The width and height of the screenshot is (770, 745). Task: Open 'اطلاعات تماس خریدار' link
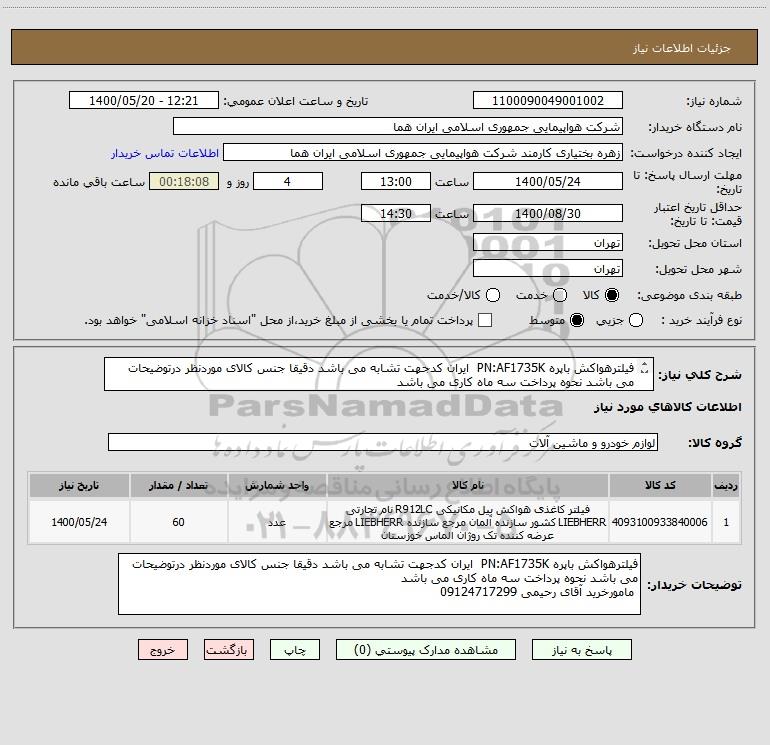coord(165,153)
